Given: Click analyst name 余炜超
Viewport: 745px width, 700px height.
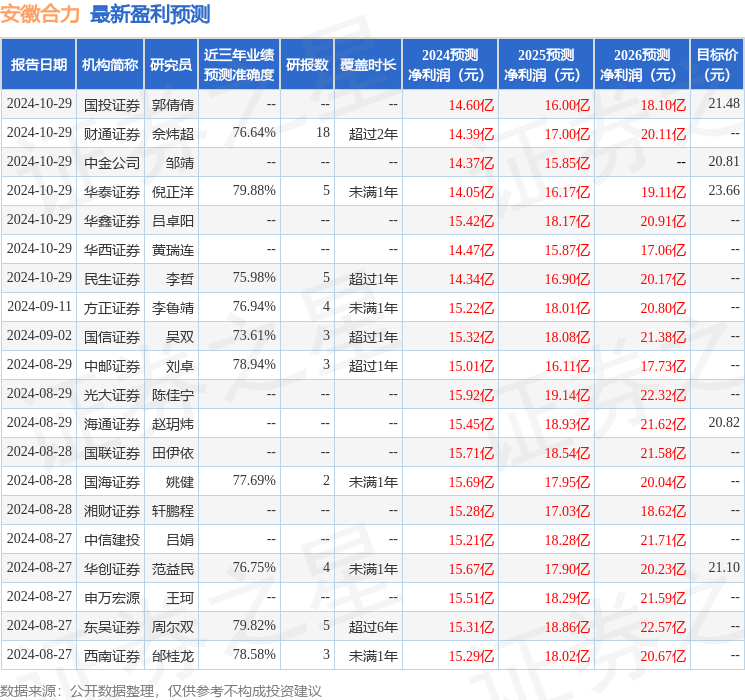Looking at the screenshot, I should click(x=173, y=134).
